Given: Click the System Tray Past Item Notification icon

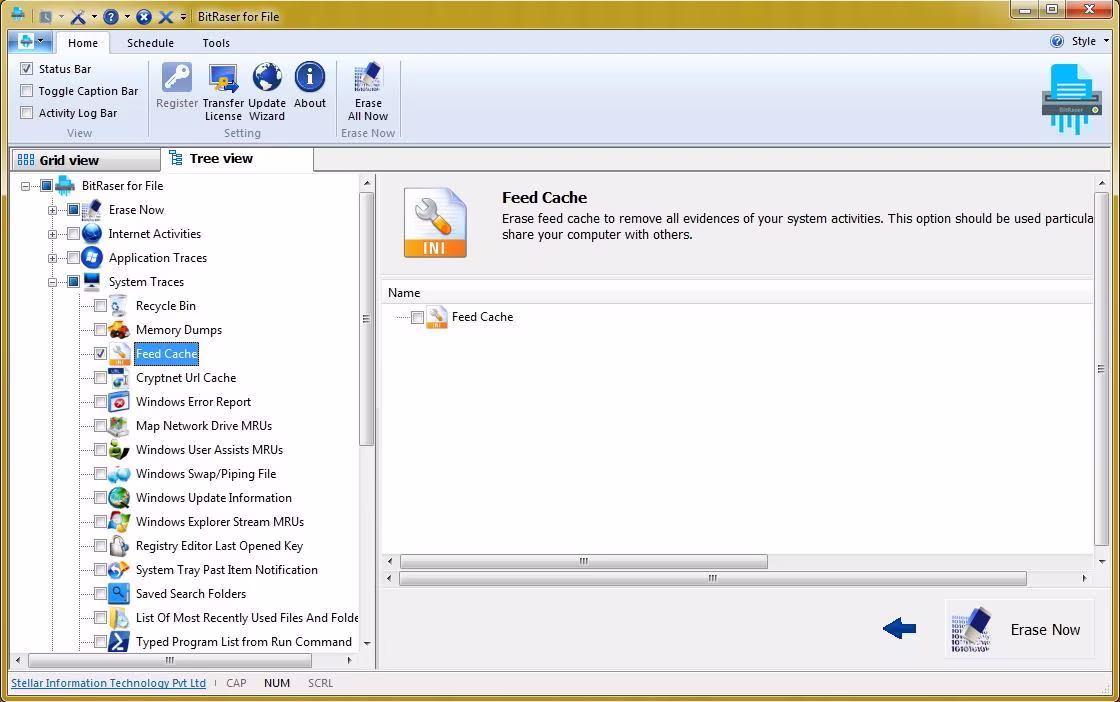Looking at the screenshot, I should click(119, 570).
